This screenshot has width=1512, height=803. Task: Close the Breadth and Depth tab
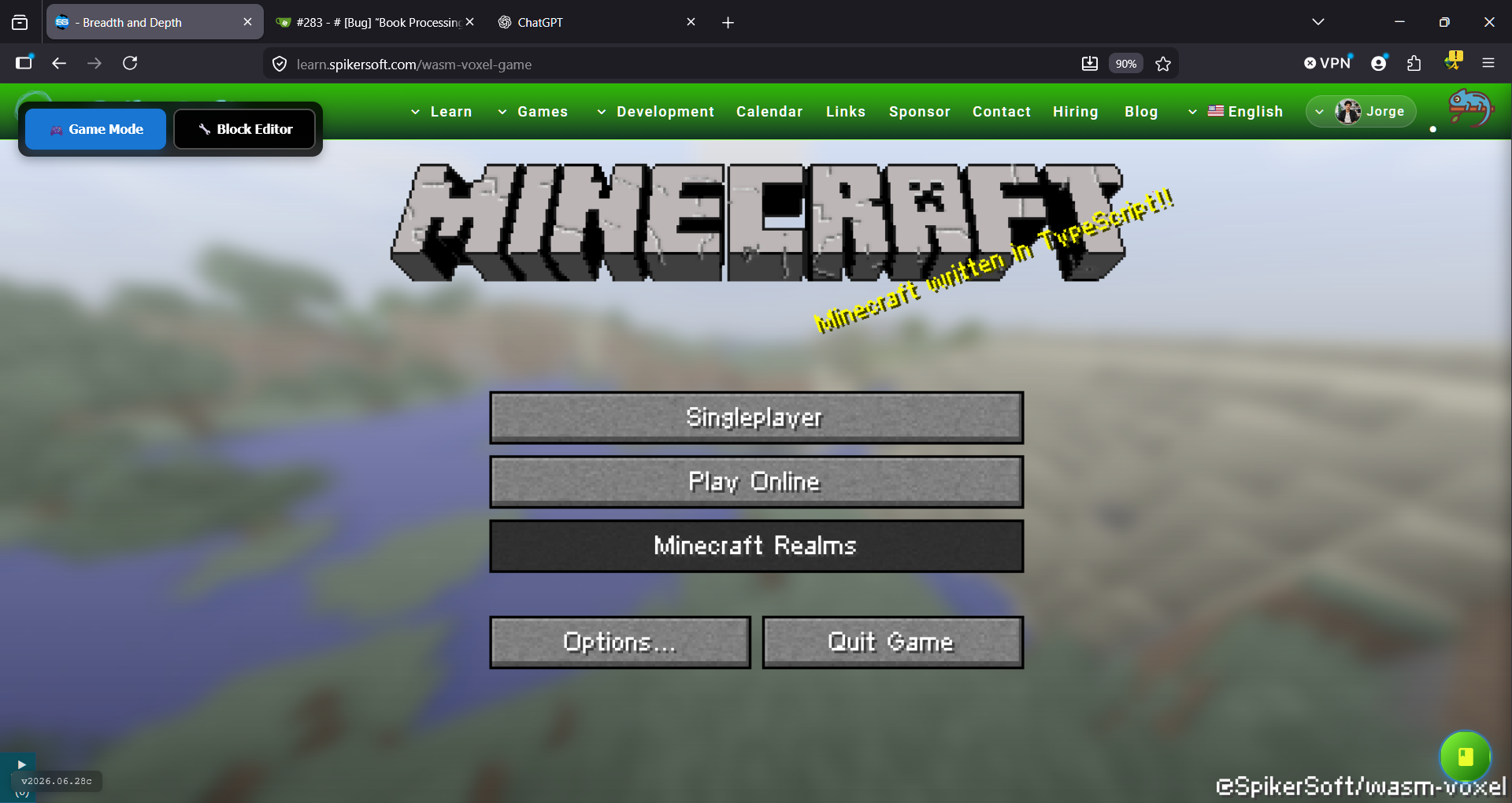click(247, 22)
